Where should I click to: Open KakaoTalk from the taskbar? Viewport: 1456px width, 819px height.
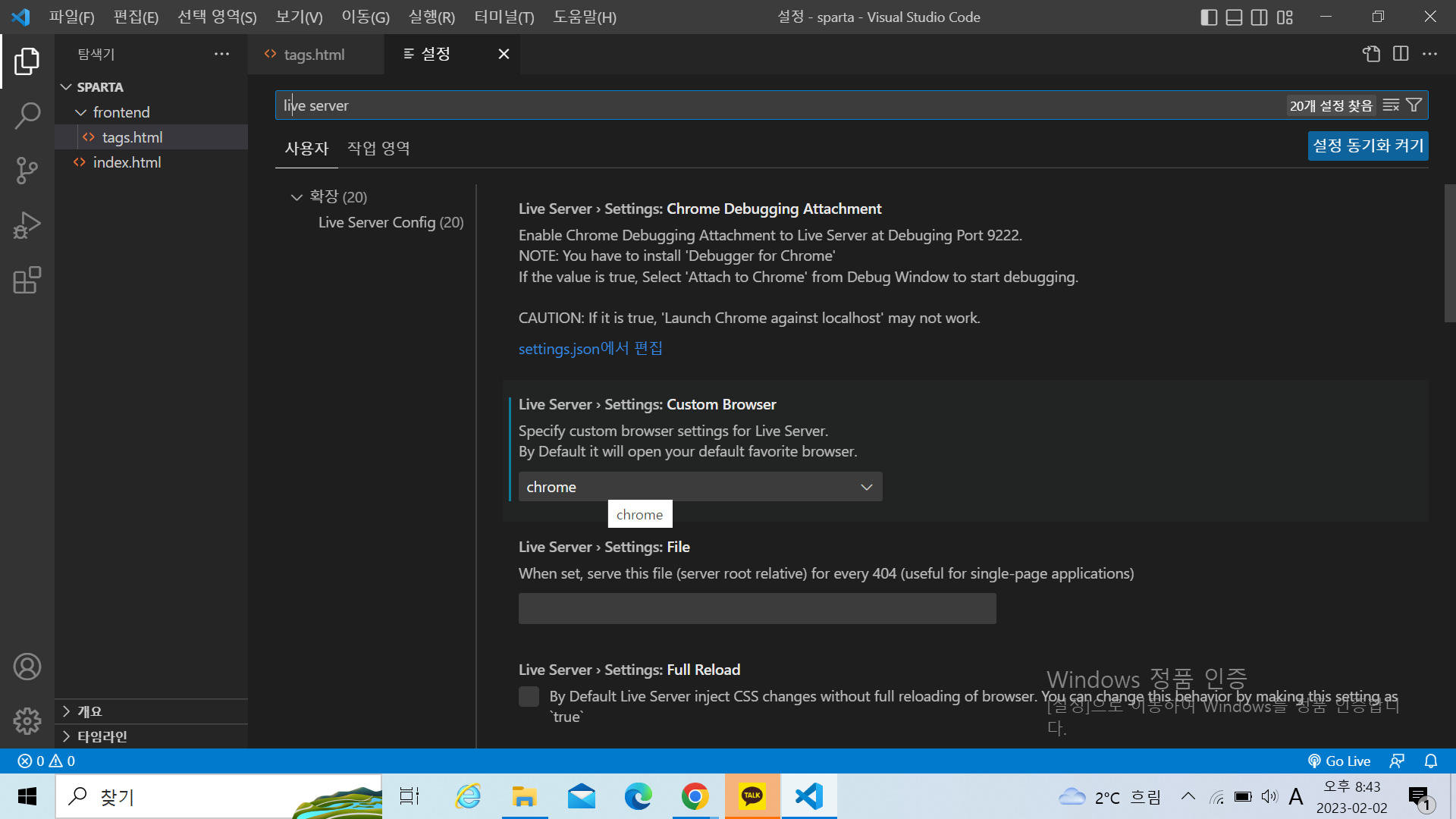click(x=752, y=796)
